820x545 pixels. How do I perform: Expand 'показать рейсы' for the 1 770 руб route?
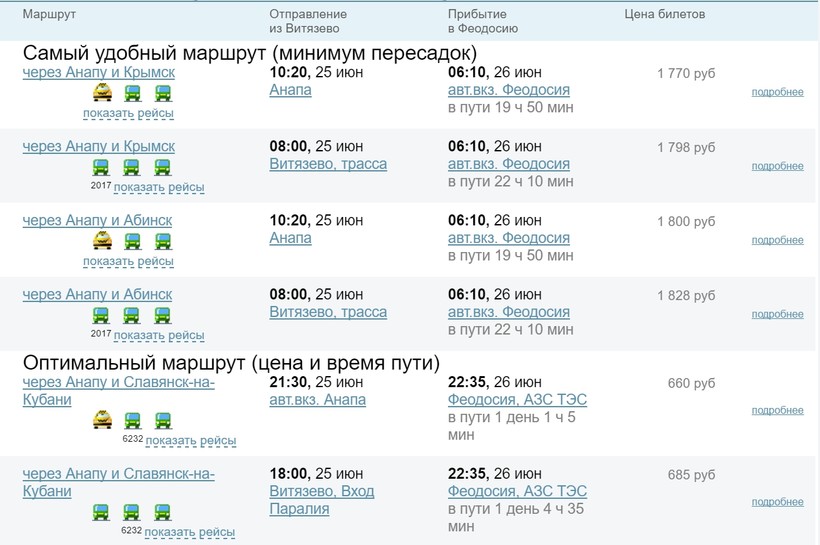128,113
